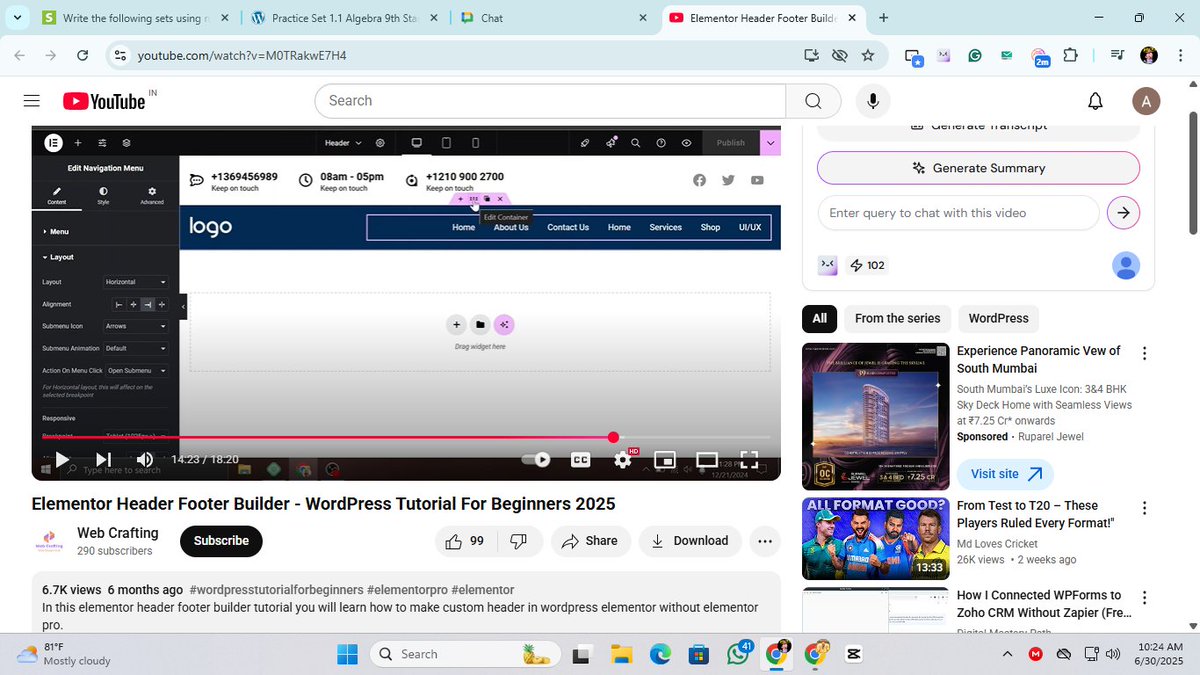
Task: Subscribe to Web Crafting
Action: [221, 541]
